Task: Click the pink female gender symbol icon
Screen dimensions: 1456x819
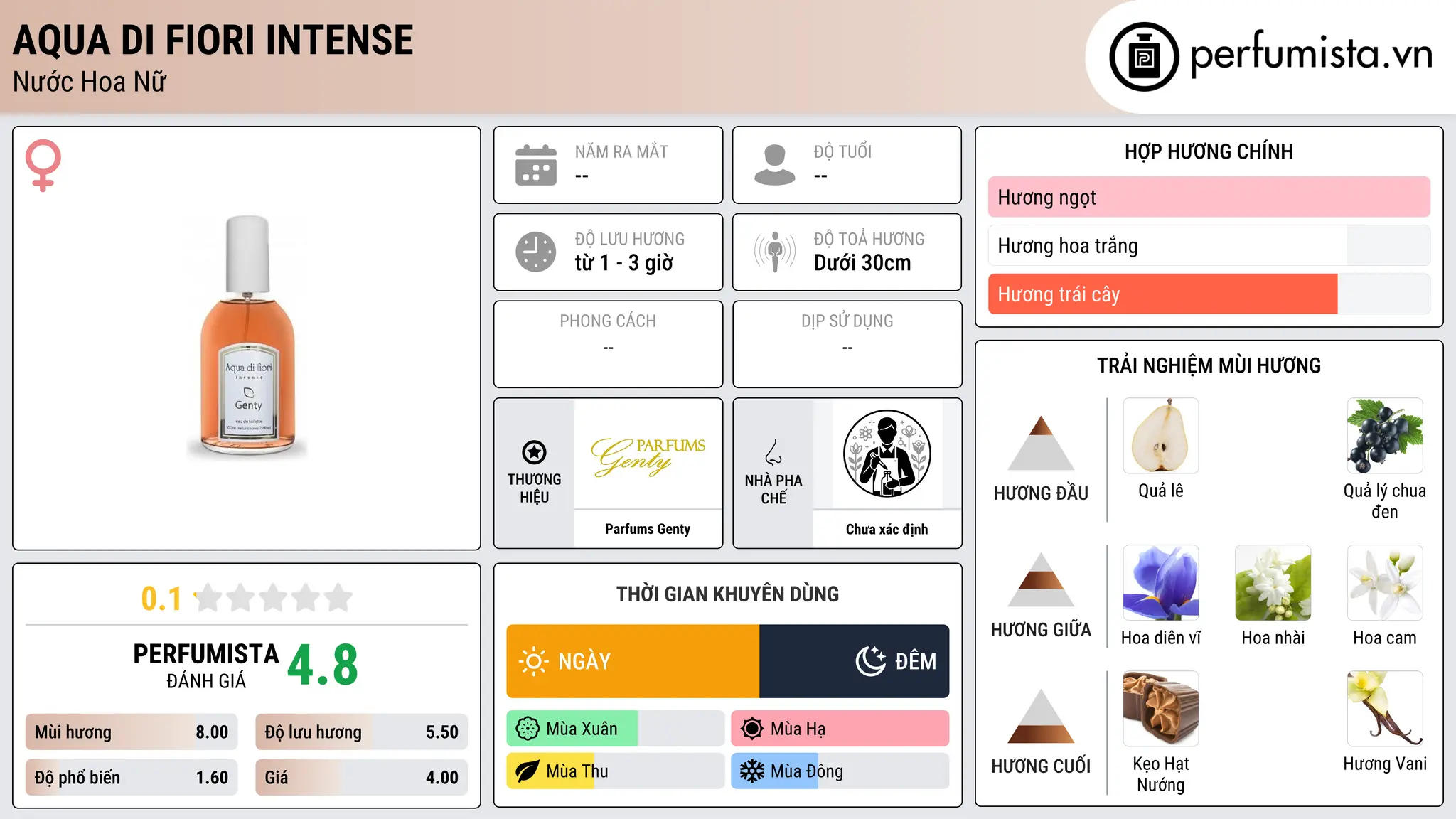Action: (43, 165)
